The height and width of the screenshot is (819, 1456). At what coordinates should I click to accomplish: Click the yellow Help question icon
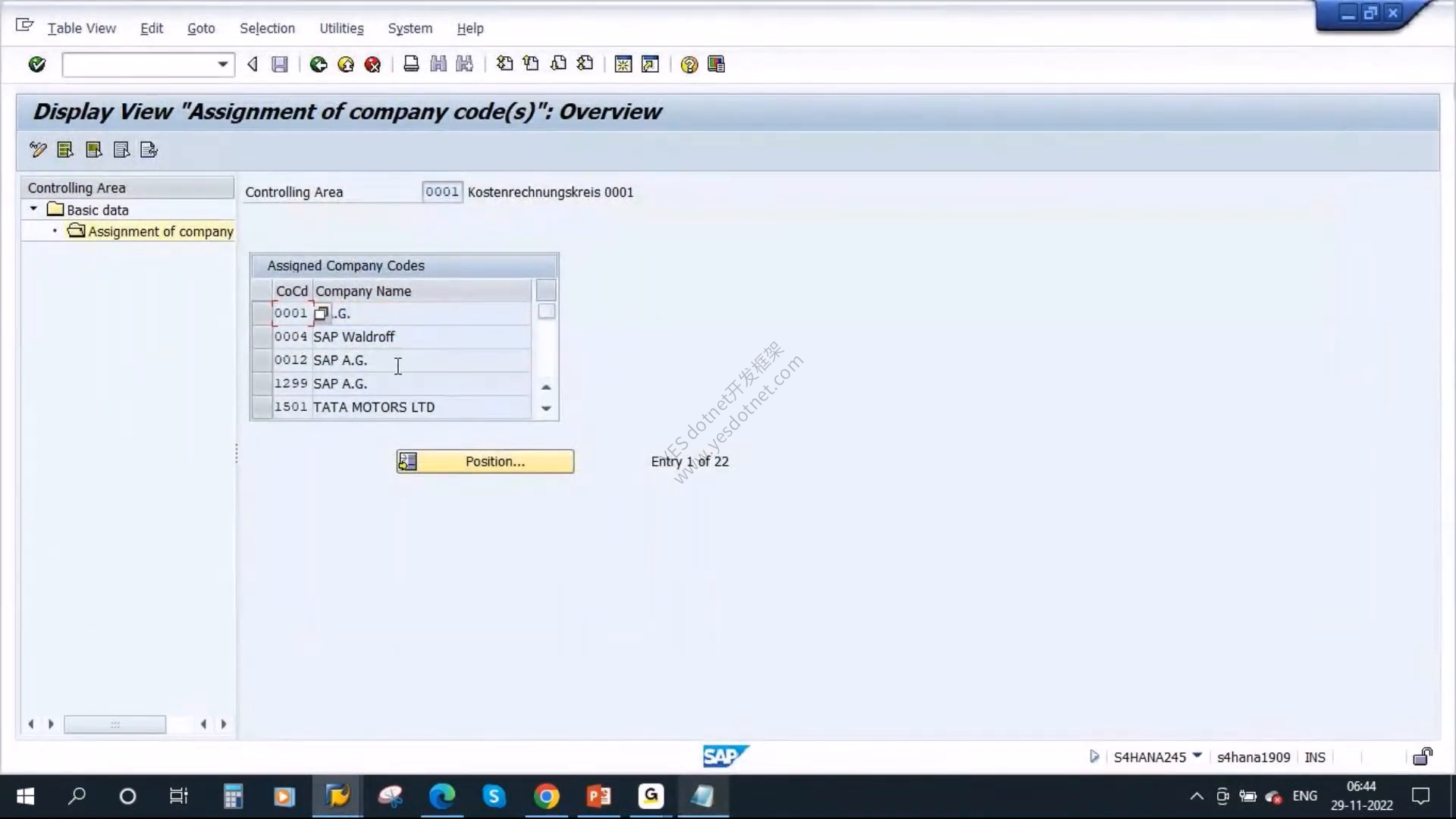pos(689,64)
